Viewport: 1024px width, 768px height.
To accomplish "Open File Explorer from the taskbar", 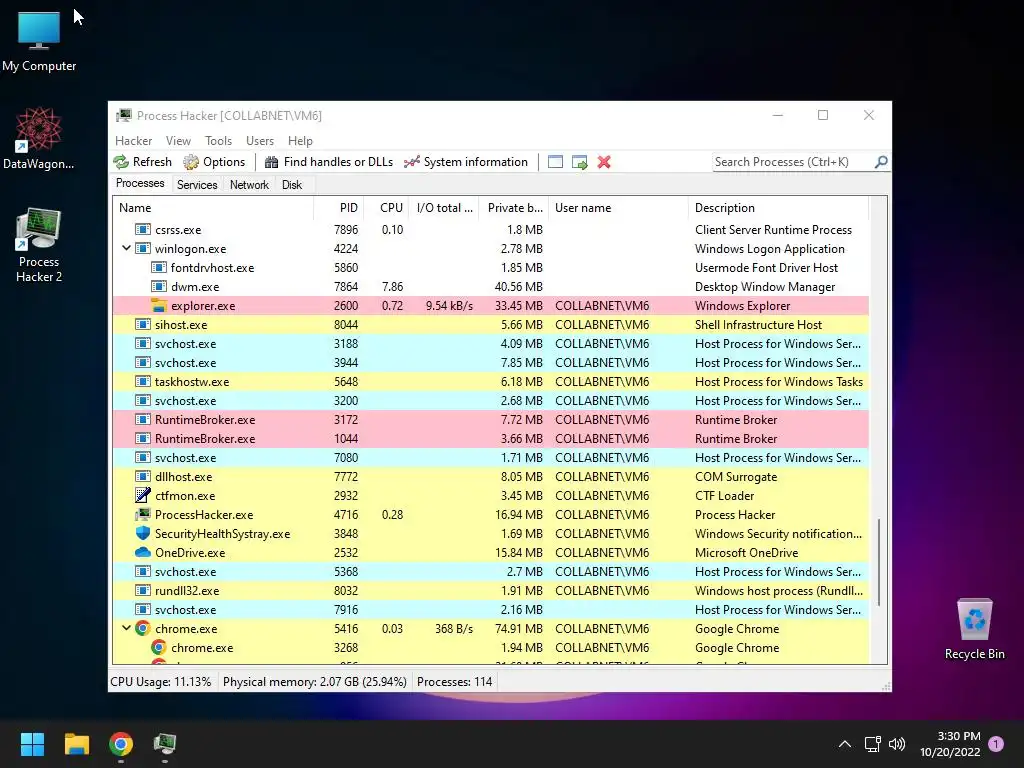I will [76, 744].
